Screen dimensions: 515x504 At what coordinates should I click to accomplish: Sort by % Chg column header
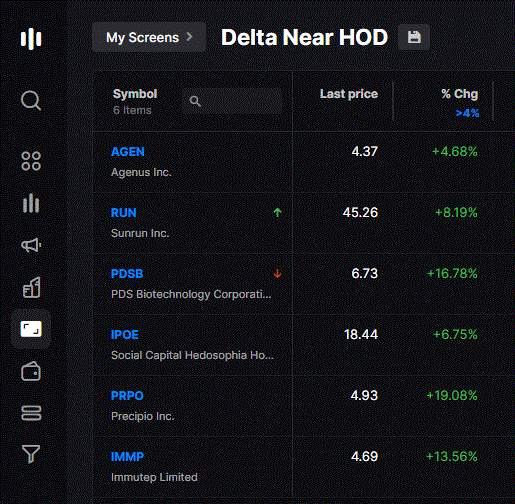pos(460,94)
